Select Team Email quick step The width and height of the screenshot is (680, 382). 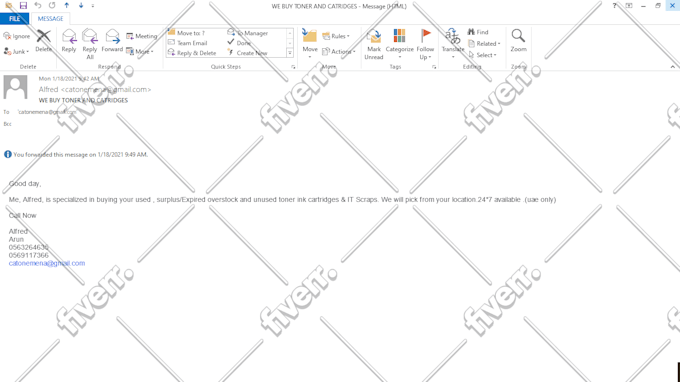point(188,43)
